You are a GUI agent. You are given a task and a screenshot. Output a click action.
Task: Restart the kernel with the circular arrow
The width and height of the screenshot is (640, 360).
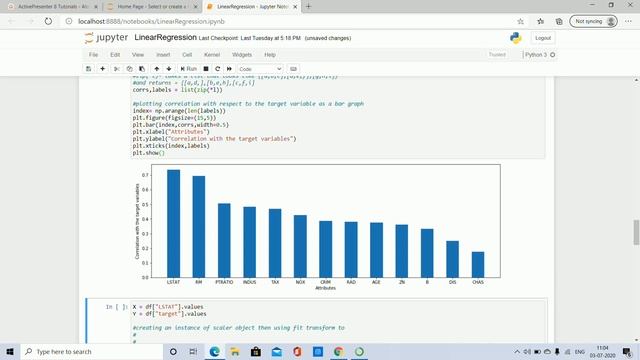click(x=218, y=69)
